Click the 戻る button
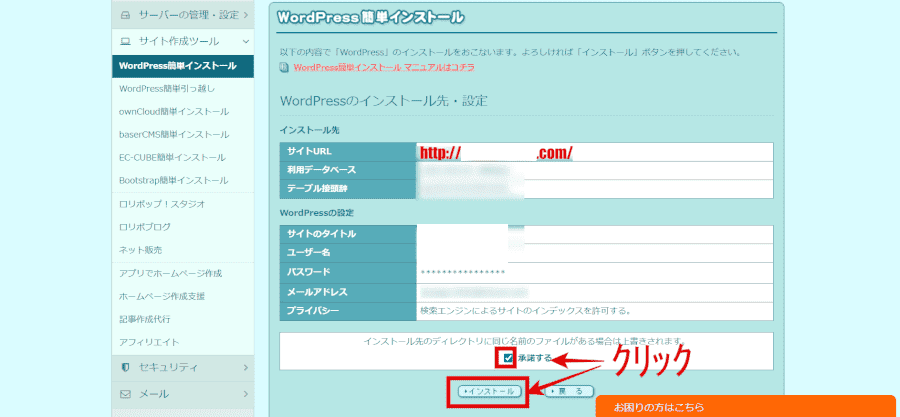Screen dimensions: 900x417 click(569, 391)
